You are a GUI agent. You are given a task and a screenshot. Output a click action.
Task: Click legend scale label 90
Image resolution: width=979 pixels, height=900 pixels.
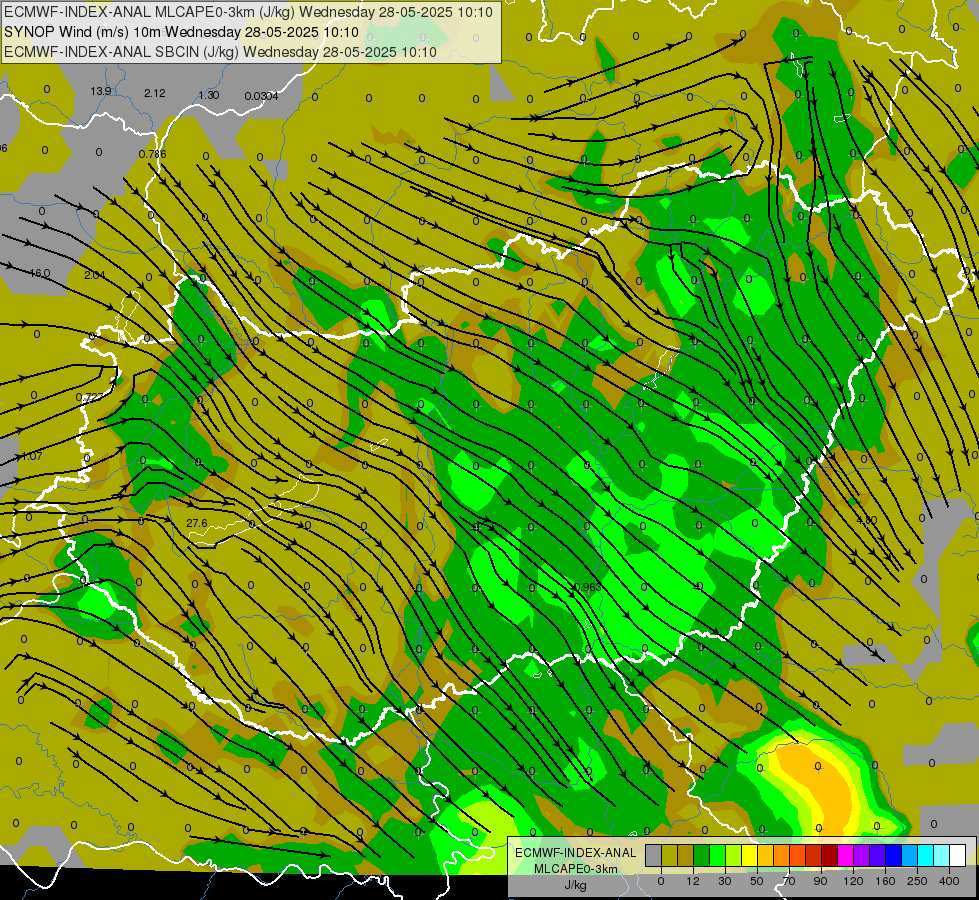(820, 881)
